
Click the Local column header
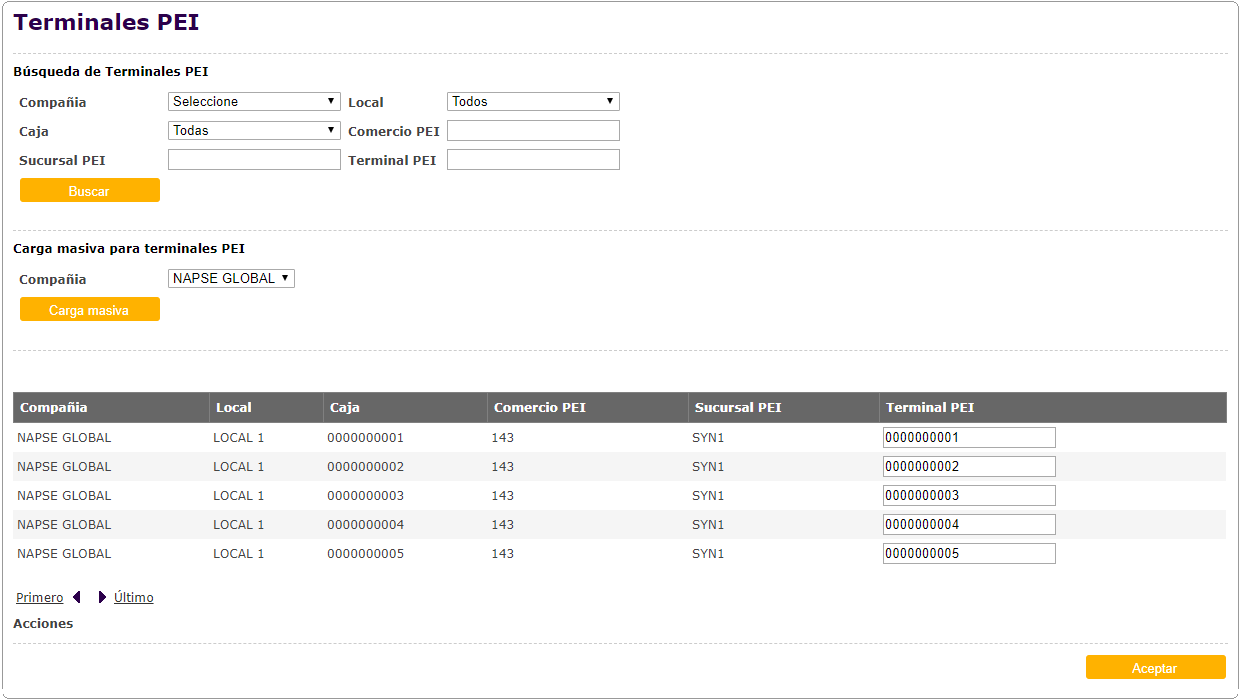click(266, 408)
